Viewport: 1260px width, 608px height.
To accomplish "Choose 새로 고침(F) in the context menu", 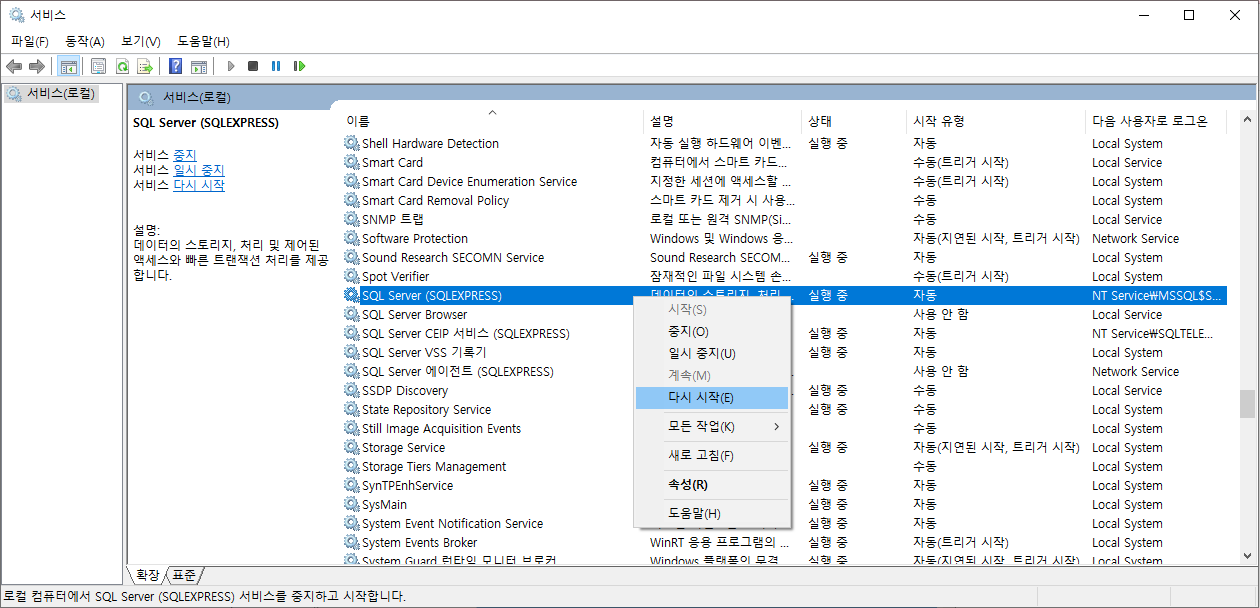I will (x=712, y=455).
